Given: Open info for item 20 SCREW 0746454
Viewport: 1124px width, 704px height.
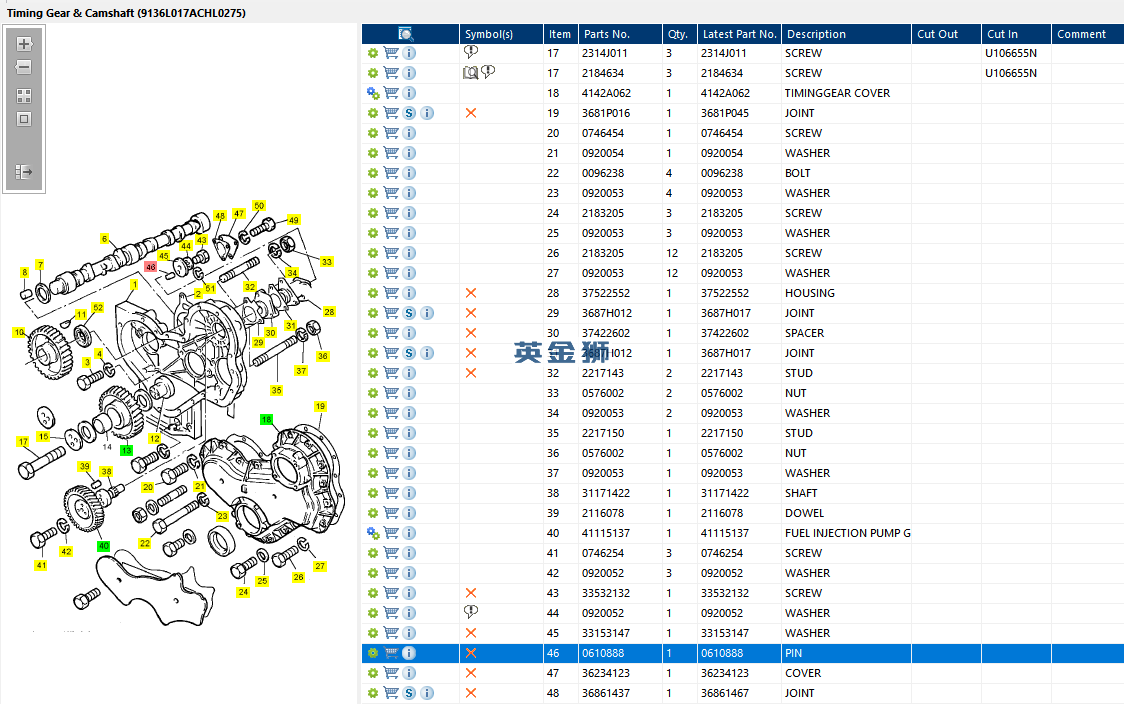Looking at the screenshot, I should click(409, 133).
